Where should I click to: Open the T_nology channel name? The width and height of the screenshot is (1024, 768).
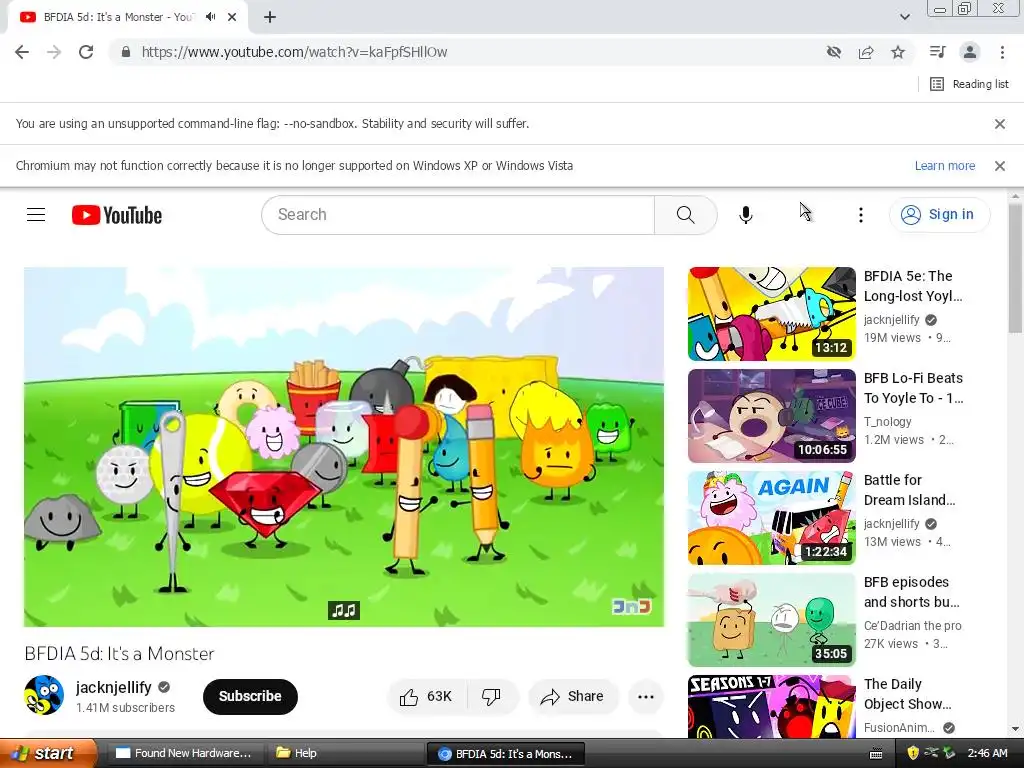(x=888, y=422)
